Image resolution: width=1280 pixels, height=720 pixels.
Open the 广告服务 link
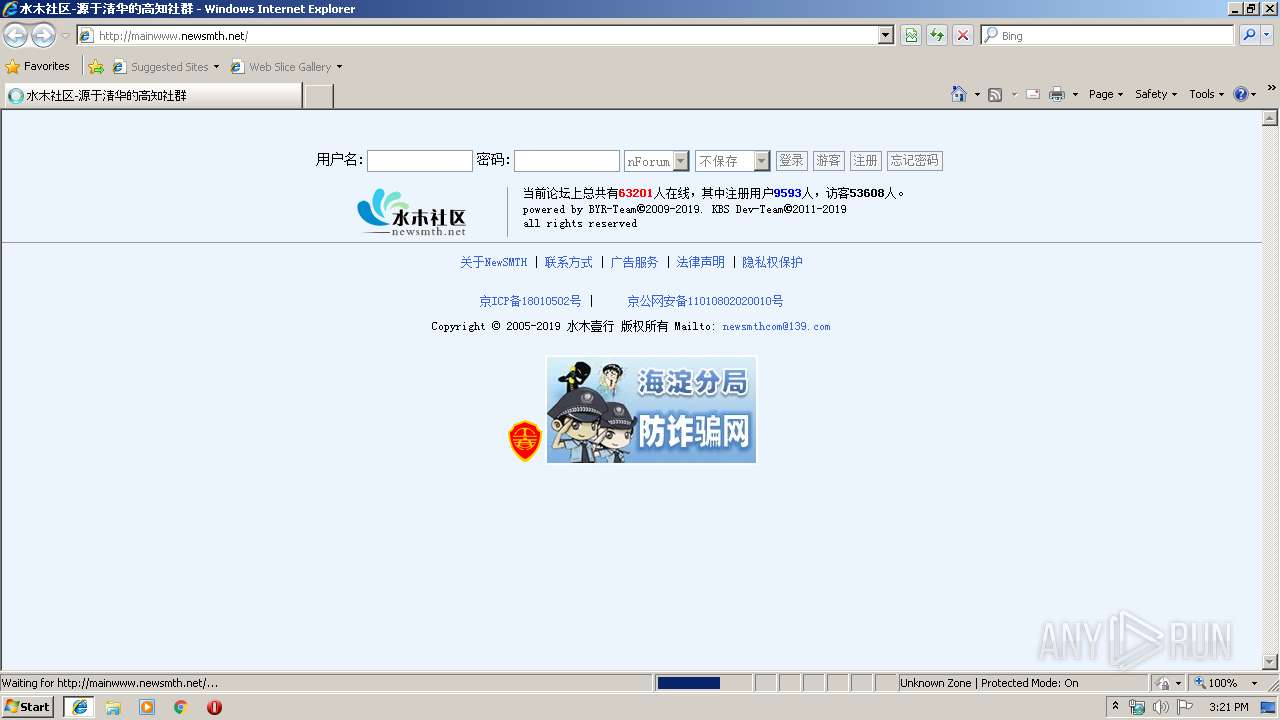point(634,263)
